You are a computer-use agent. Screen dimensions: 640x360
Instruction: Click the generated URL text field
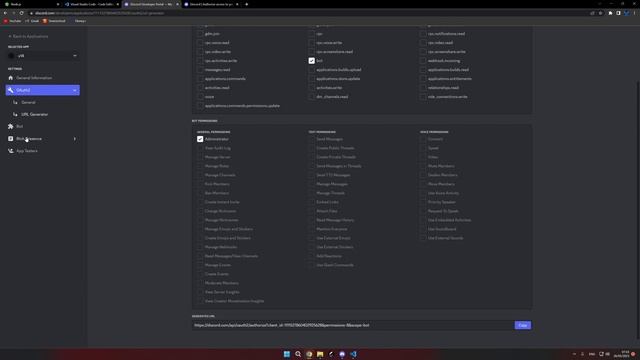point(353,325)
